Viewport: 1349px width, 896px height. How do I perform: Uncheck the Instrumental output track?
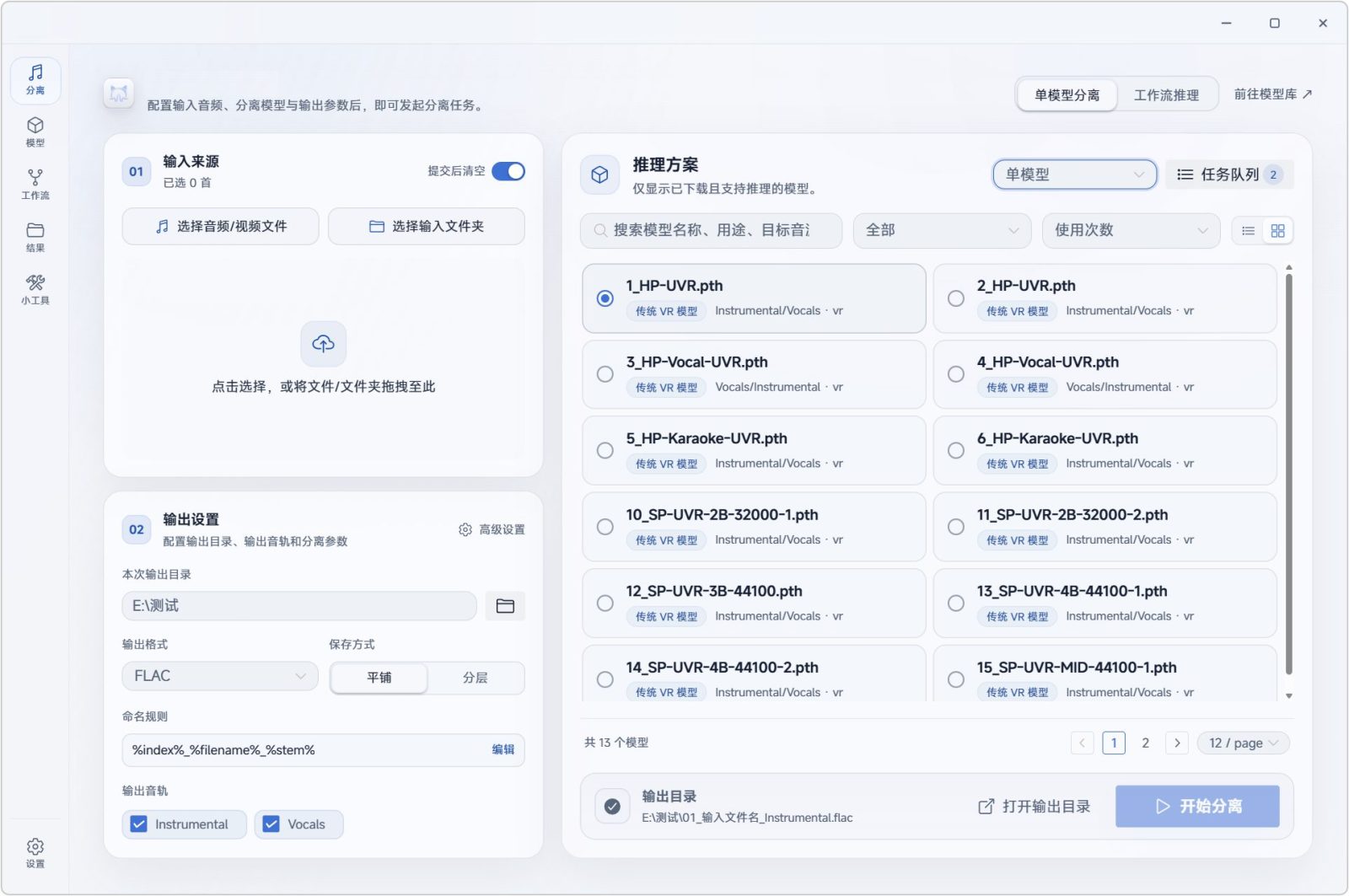point(139,824)
